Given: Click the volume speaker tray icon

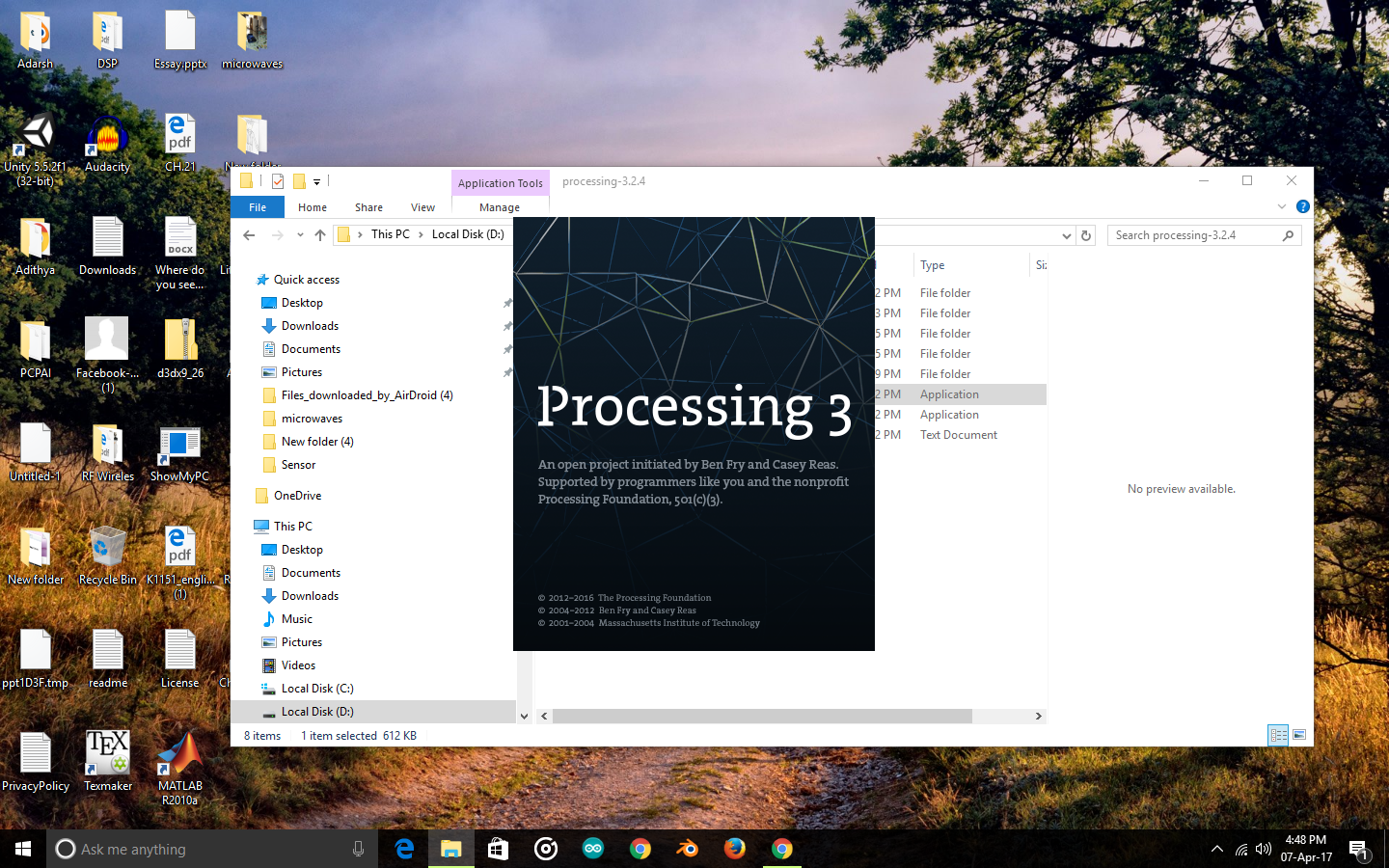Looking at the screenshot, I should pos(1264,850).
